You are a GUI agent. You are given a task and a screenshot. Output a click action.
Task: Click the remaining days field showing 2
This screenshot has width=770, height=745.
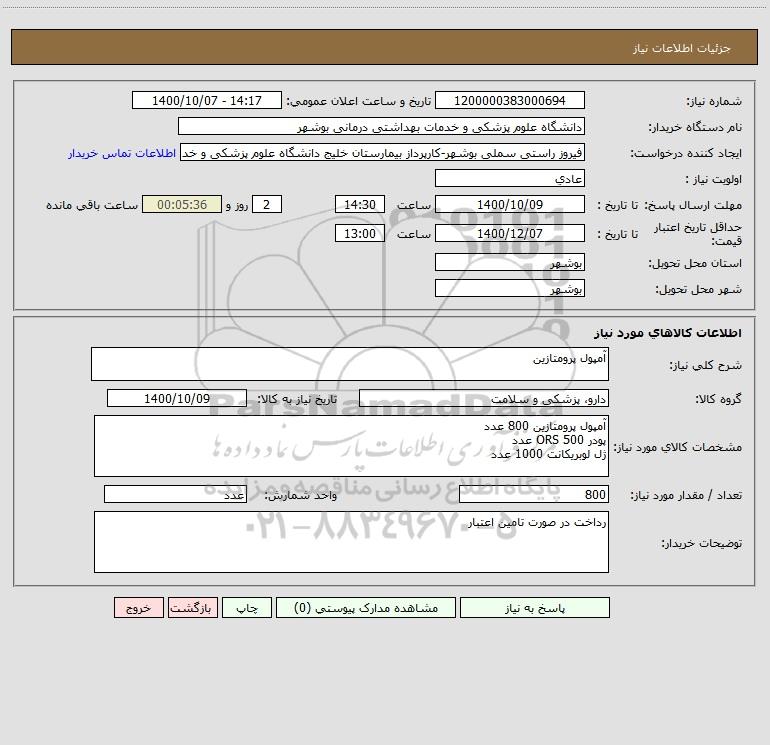[x=267, y=204]
